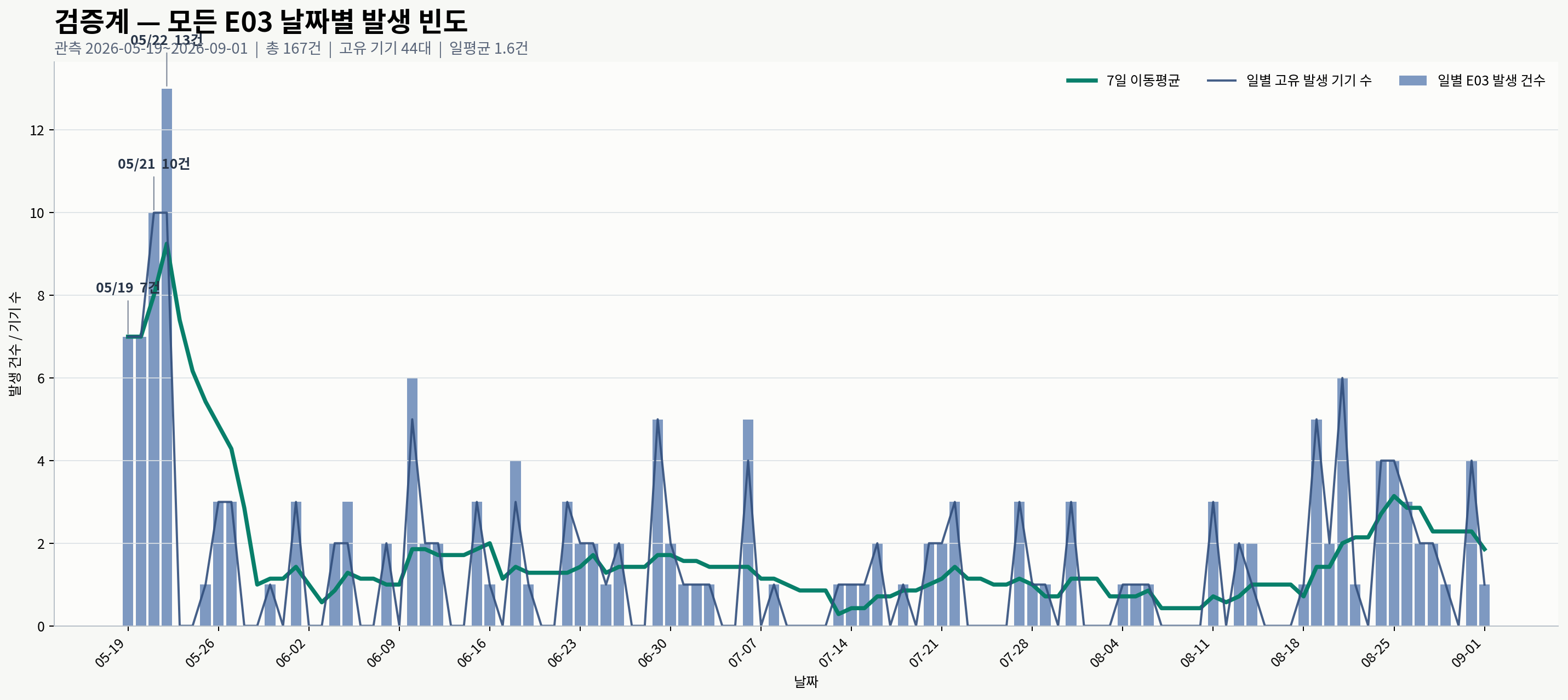Click the x-axis date label 07-21
This screenshot has height=700, width=1568.
click(925, 652)
